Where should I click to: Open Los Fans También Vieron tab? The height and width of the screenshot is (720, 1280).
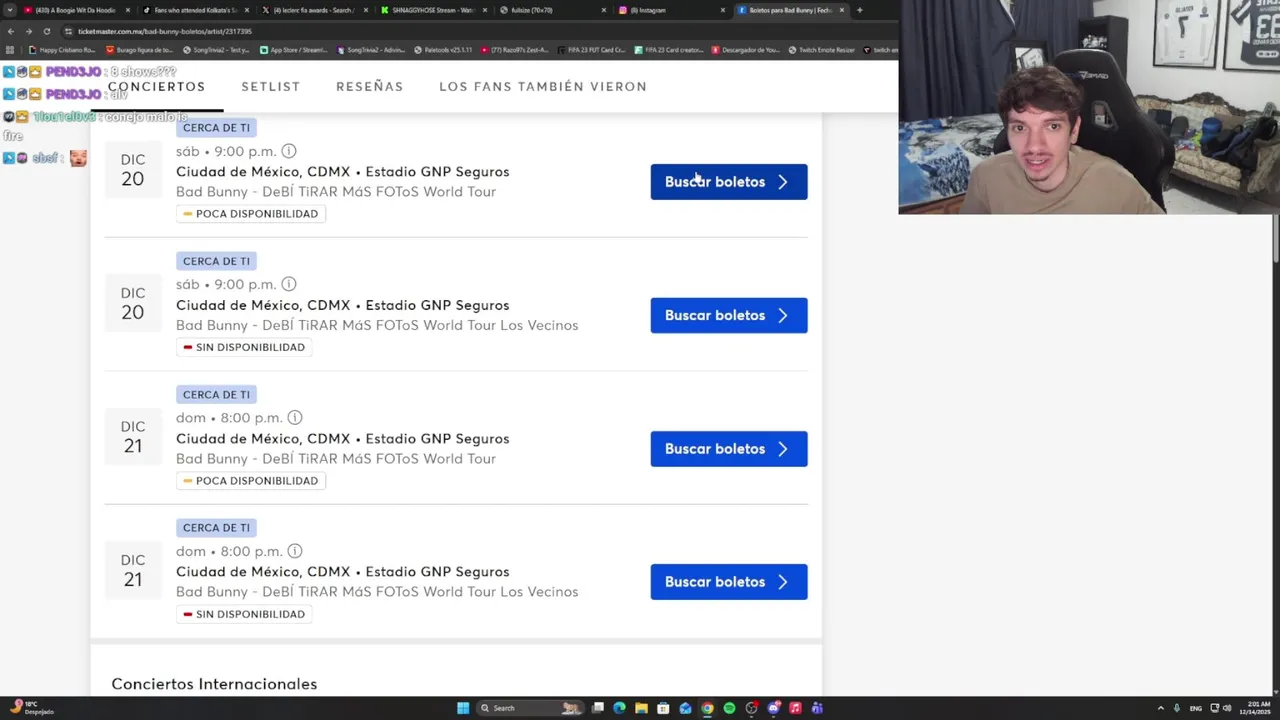pyautogui.click(x=543, y=86)
